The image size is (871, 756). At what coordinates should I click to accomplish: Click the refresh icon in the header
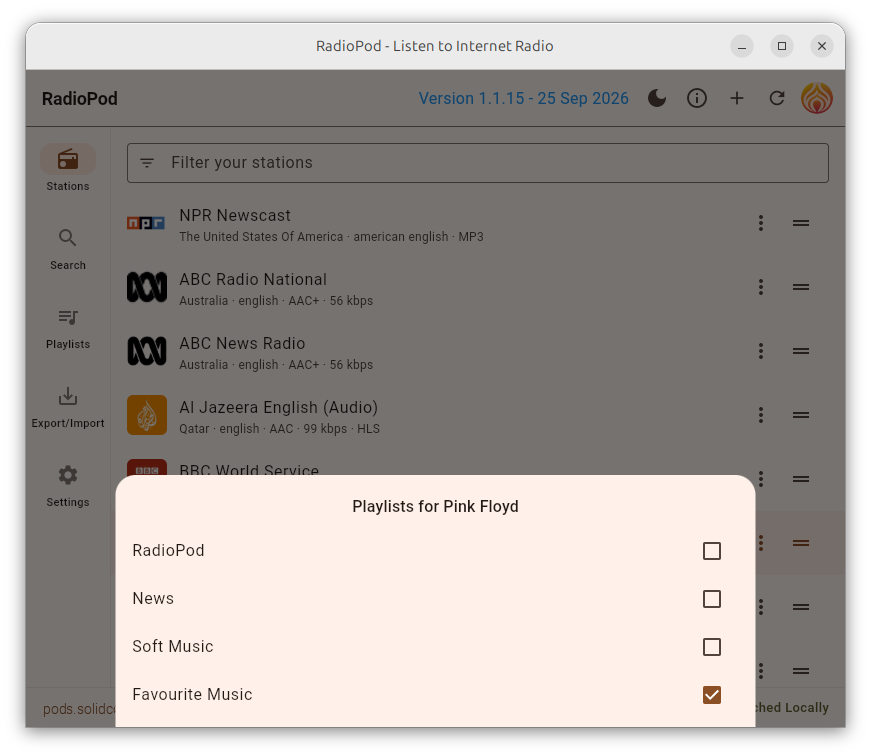click(x=777, y=98)
